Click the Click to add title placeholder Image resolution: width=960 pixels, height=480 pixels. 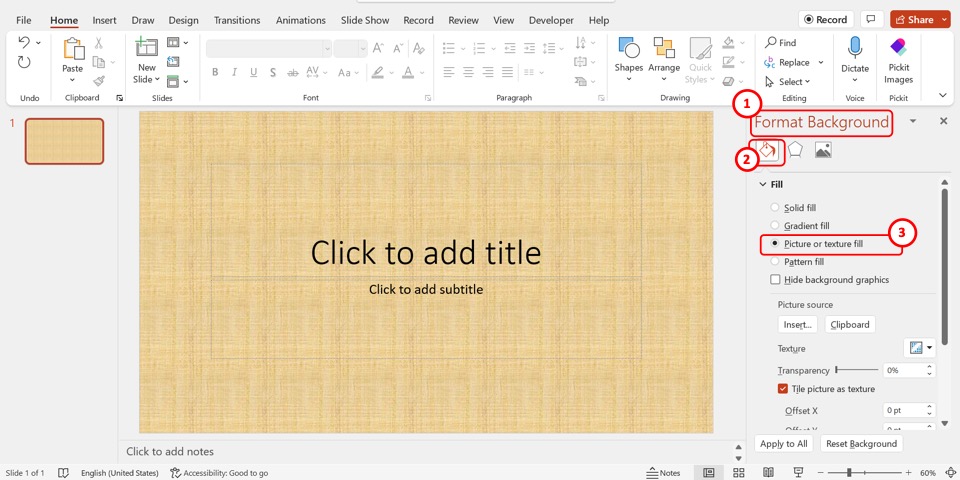[426, 252]
